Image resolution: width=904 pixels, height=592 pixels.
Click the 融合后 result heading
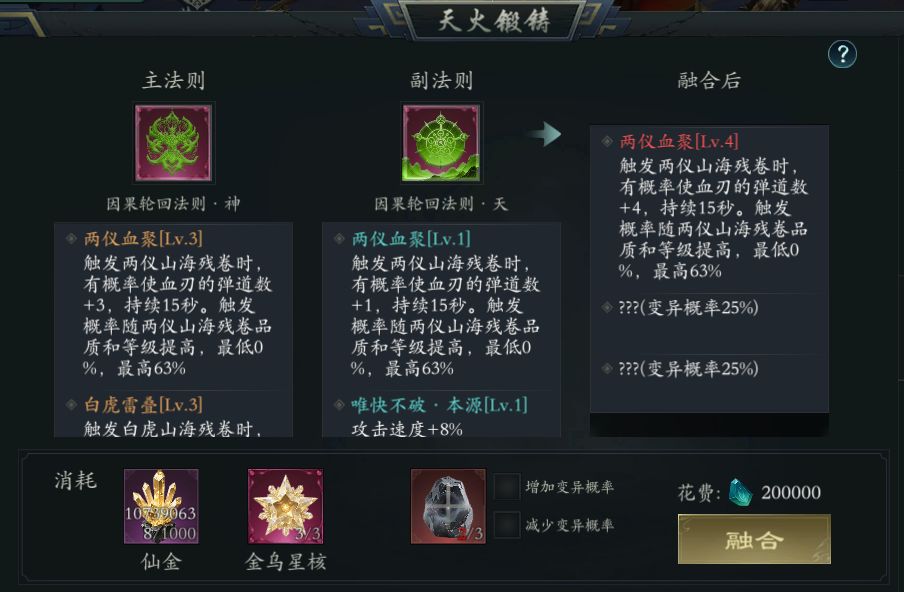(x=709, y=81)
